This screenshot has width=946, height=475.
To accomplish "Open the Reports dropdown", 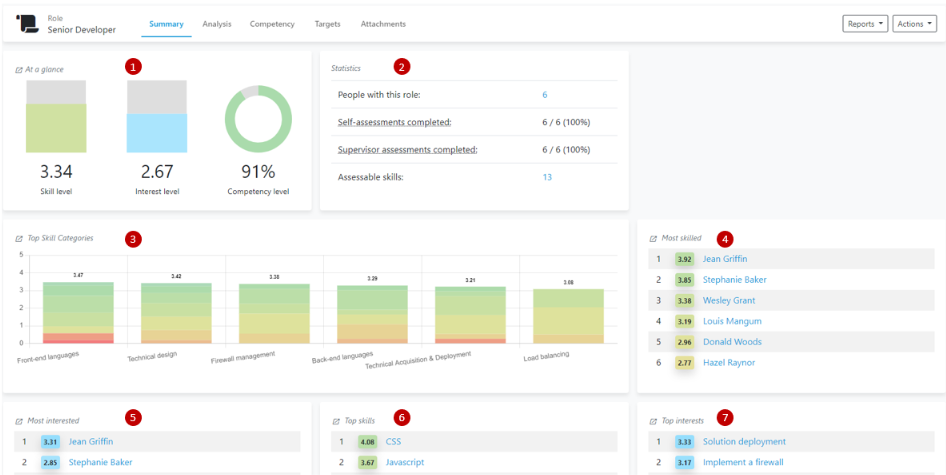I will (x=865, y=24).
